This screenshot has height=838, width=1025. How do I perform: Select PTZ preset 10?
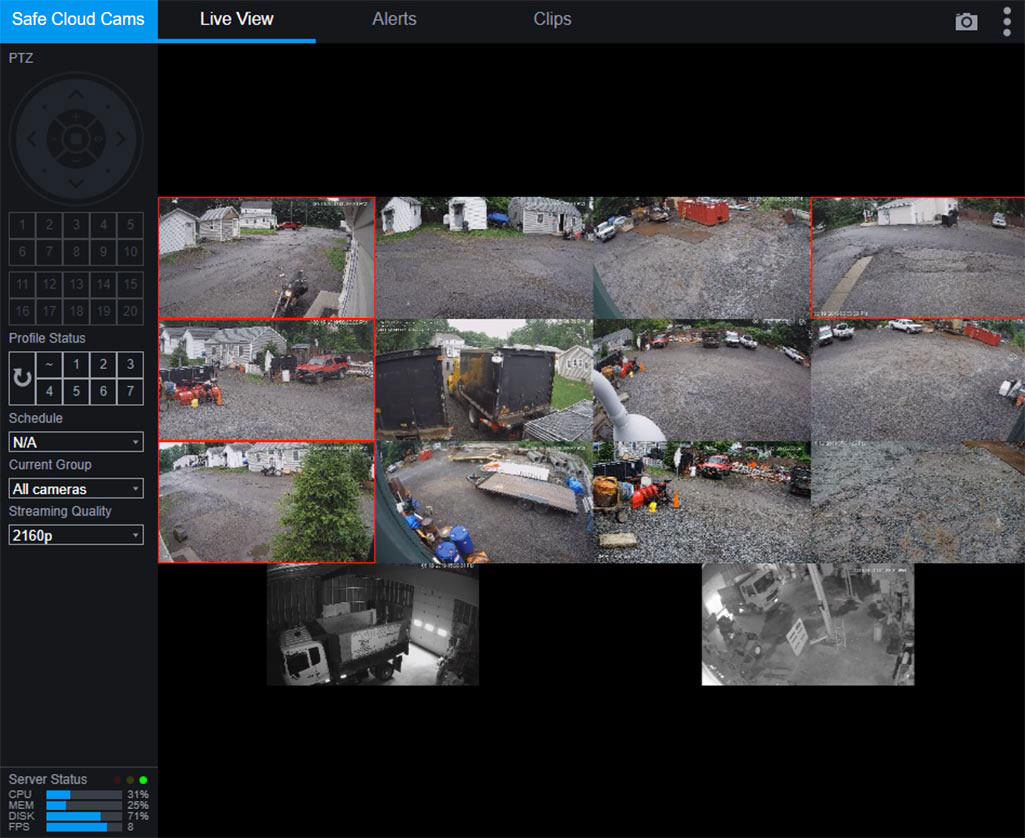130,252
